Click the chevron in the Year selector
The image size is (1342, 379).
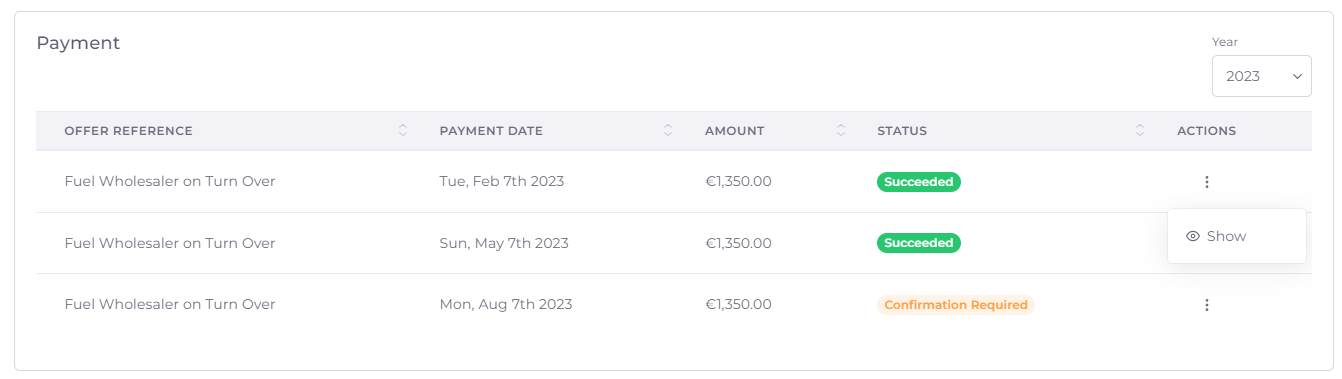pos(1296,76)
